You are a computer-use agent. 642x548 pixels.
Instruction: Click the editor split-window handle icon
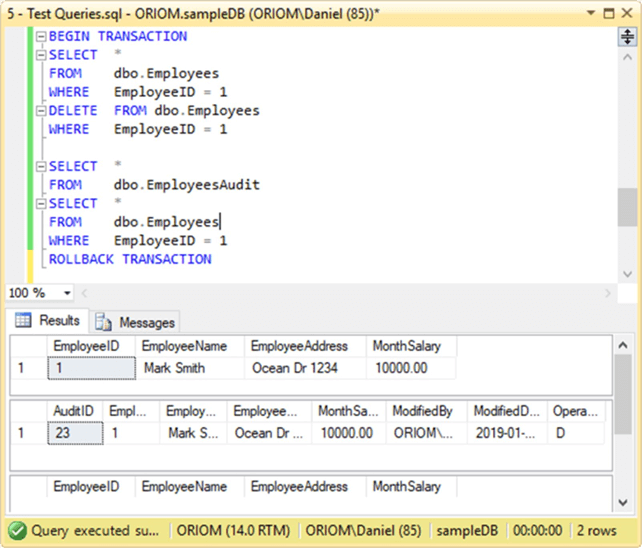627,37
